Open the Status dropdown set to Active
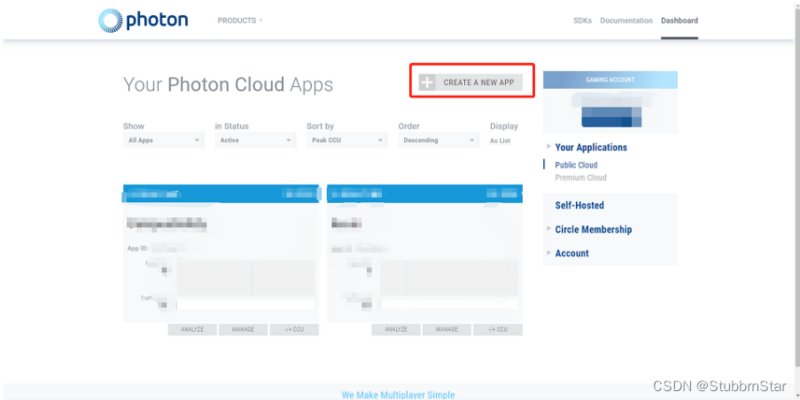This screenshot has width=800, height=400. 255,141
